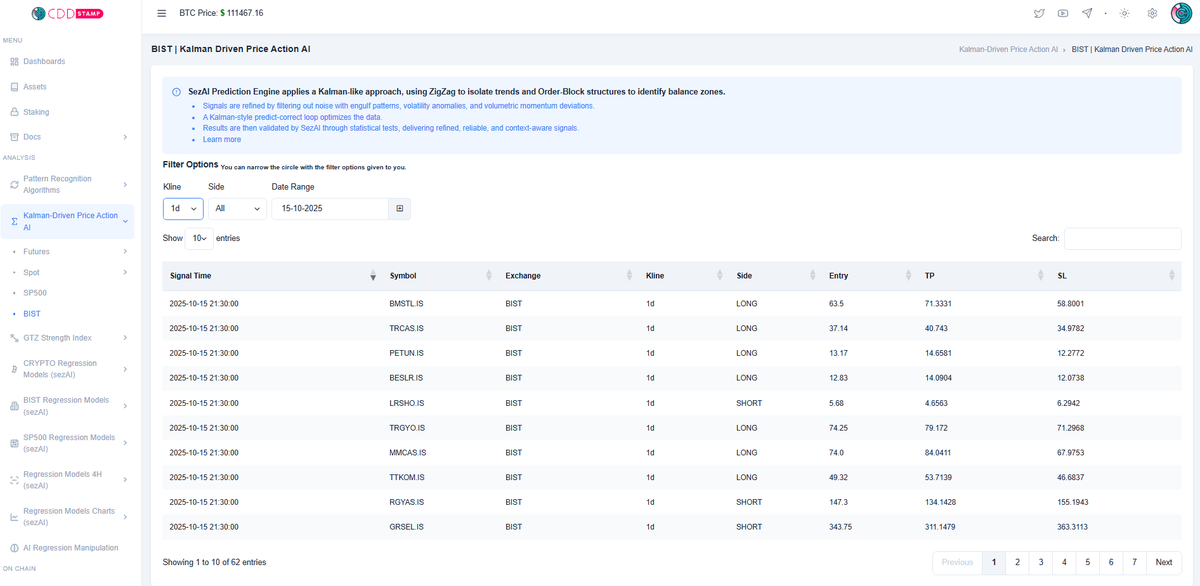Viewport: 1200px width, 586px height.
Task: Click the BIST Regression Models icon
Action: (x=14, y=406)
